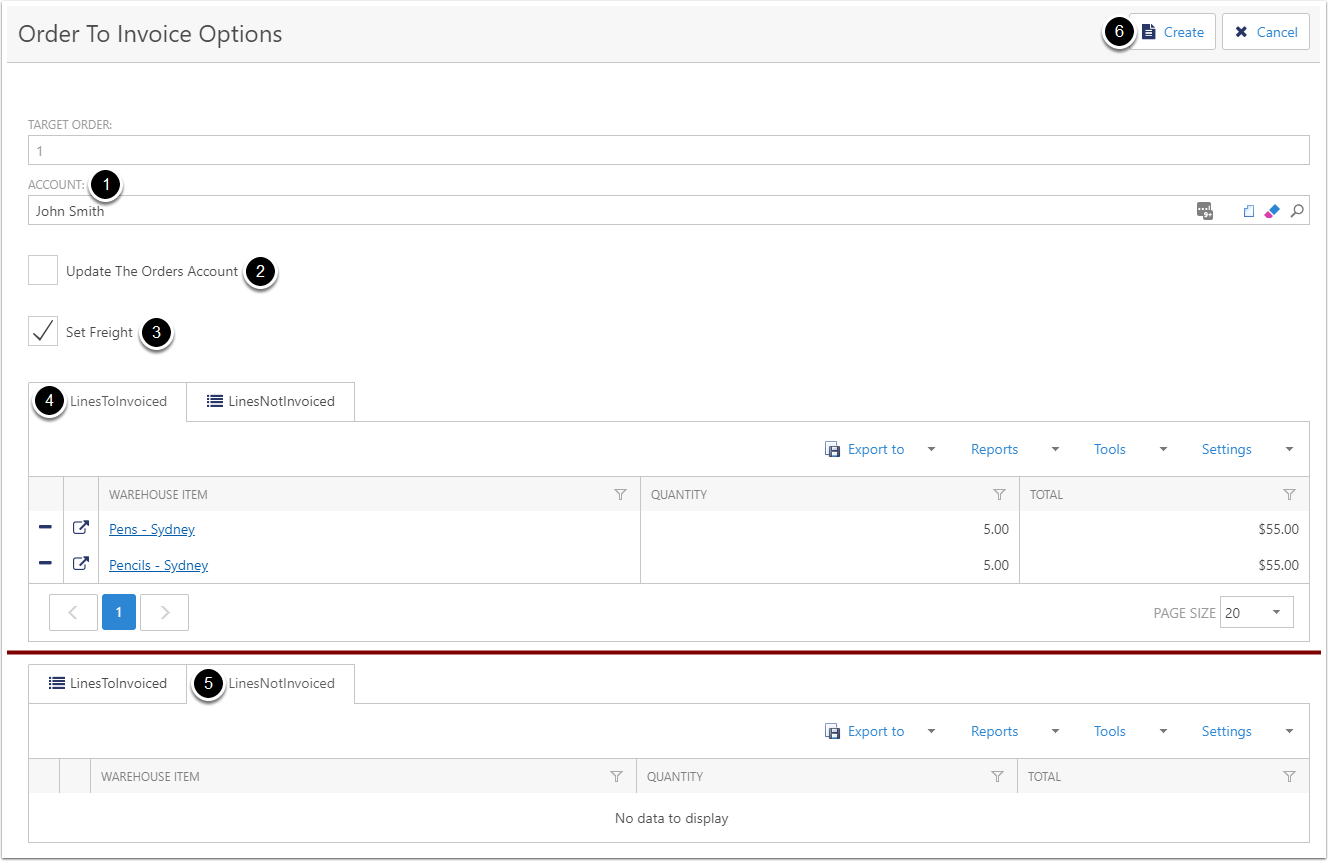Open Tools in the lower grid toolbar
Image resolution: width=1328 pixels, height=861 pixels.
1109,731
